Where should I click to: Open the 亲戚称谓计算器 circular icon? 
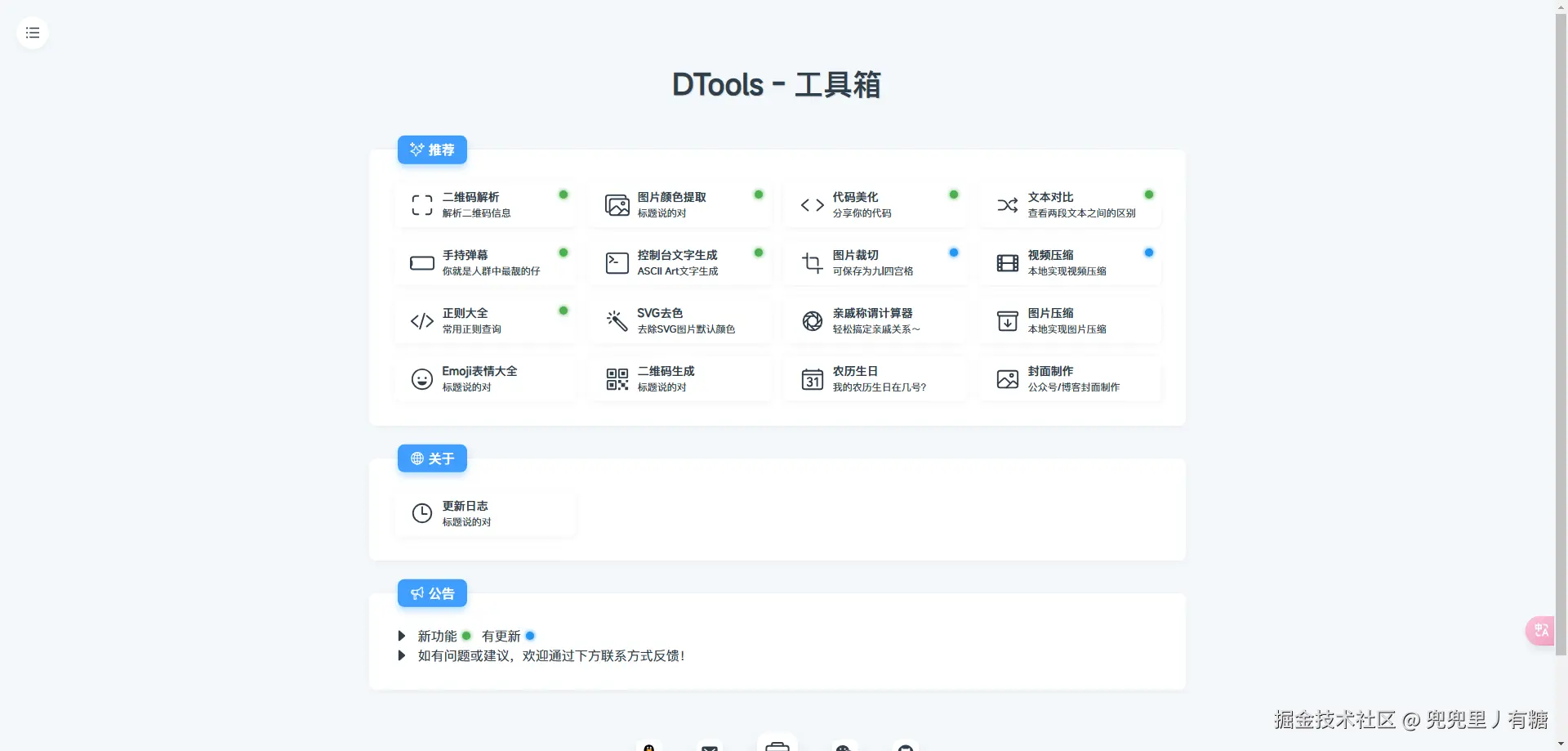click(x=813, y=321)
